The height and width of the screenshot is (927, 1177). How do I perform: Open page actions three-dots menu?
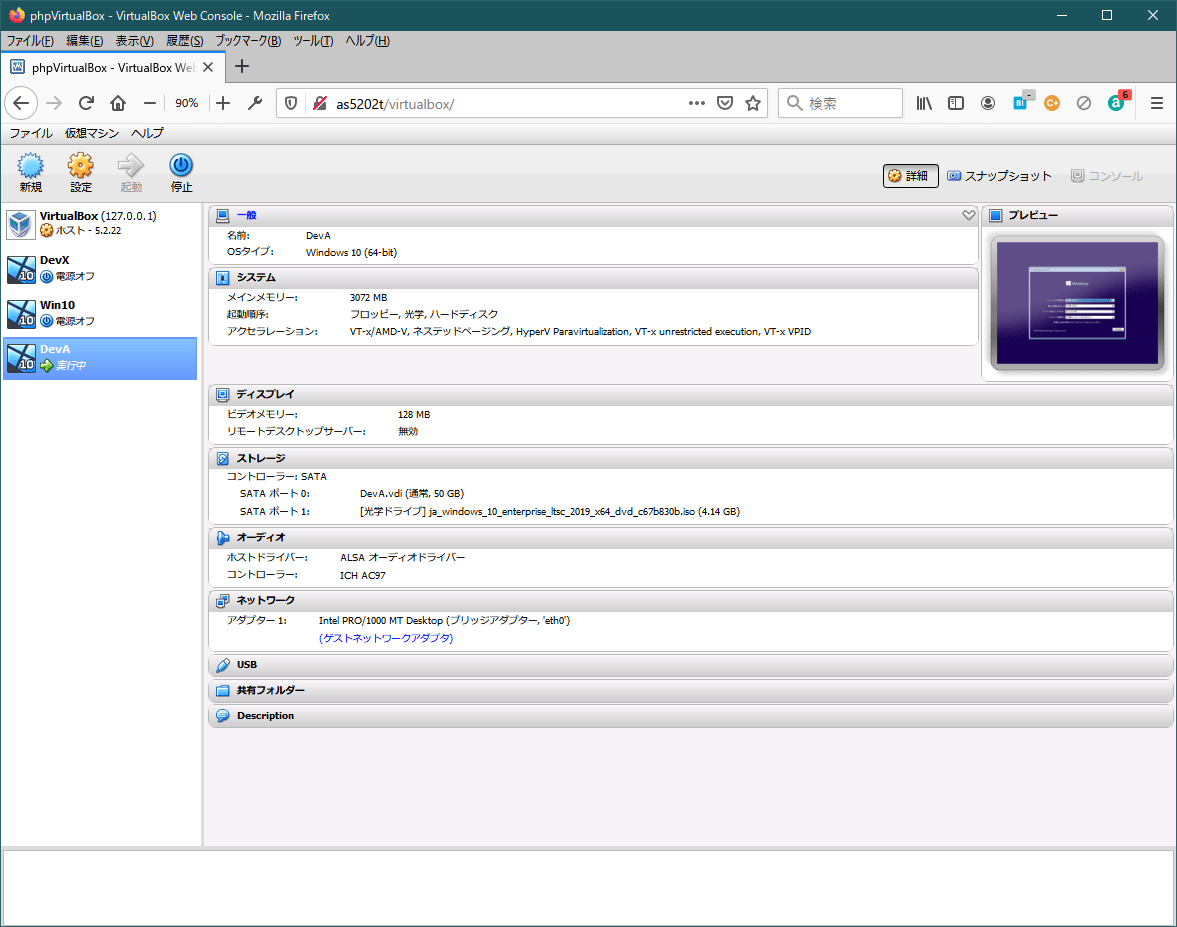(697, 104)
